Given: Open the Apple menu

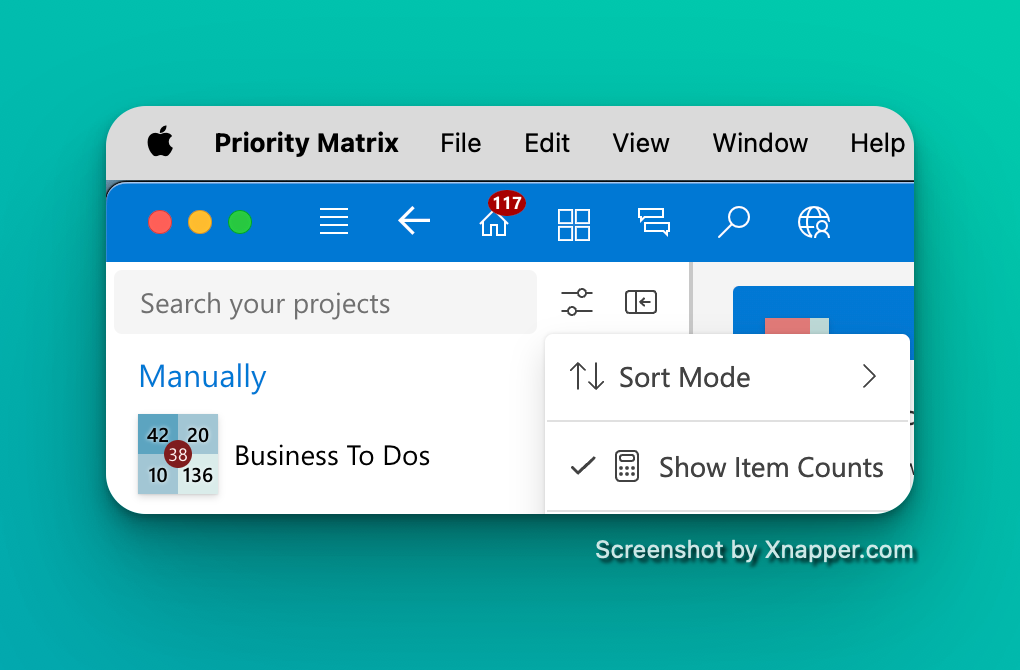Looking at the screenshot, I should (x=160, y=143).
